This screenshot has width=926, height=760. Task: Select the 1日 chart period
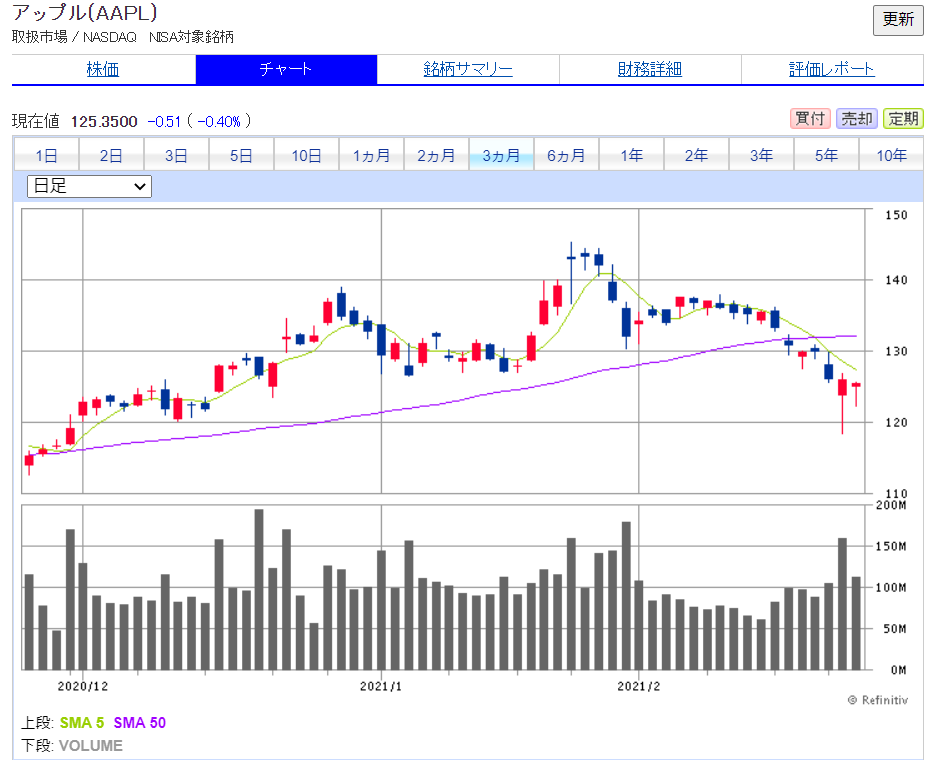coord(46,155)
